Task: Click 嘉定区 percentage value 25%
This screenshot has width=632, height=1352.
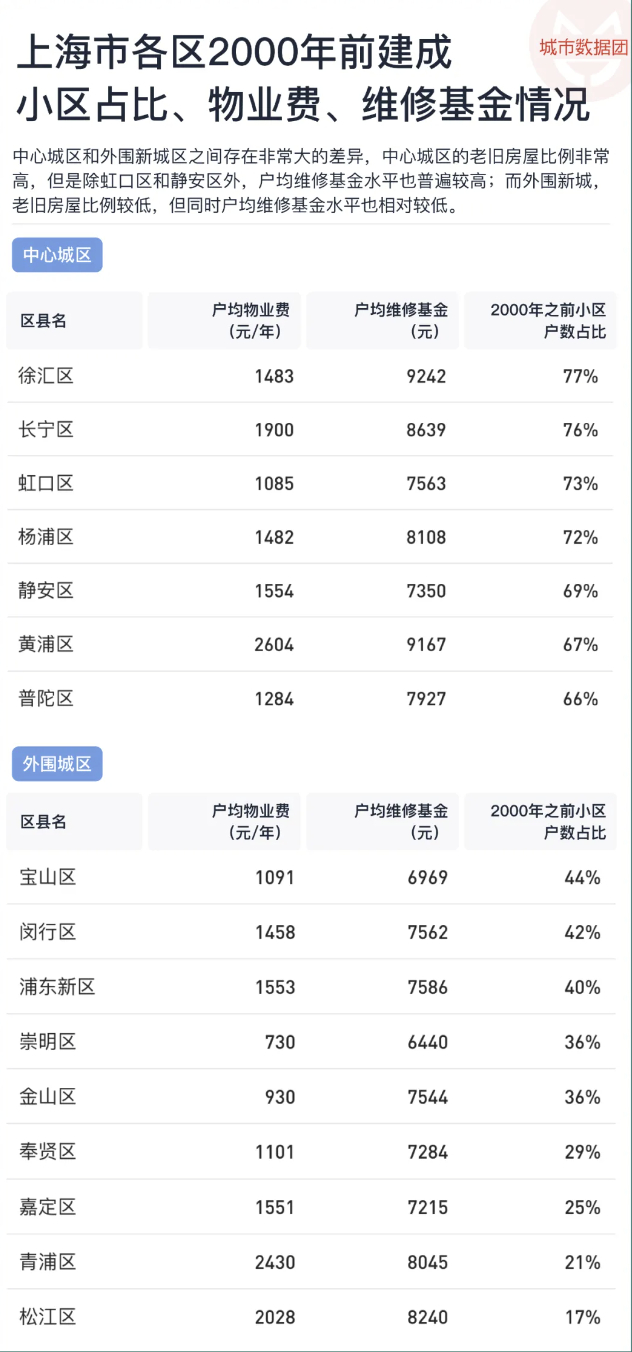Action: 582,1207
